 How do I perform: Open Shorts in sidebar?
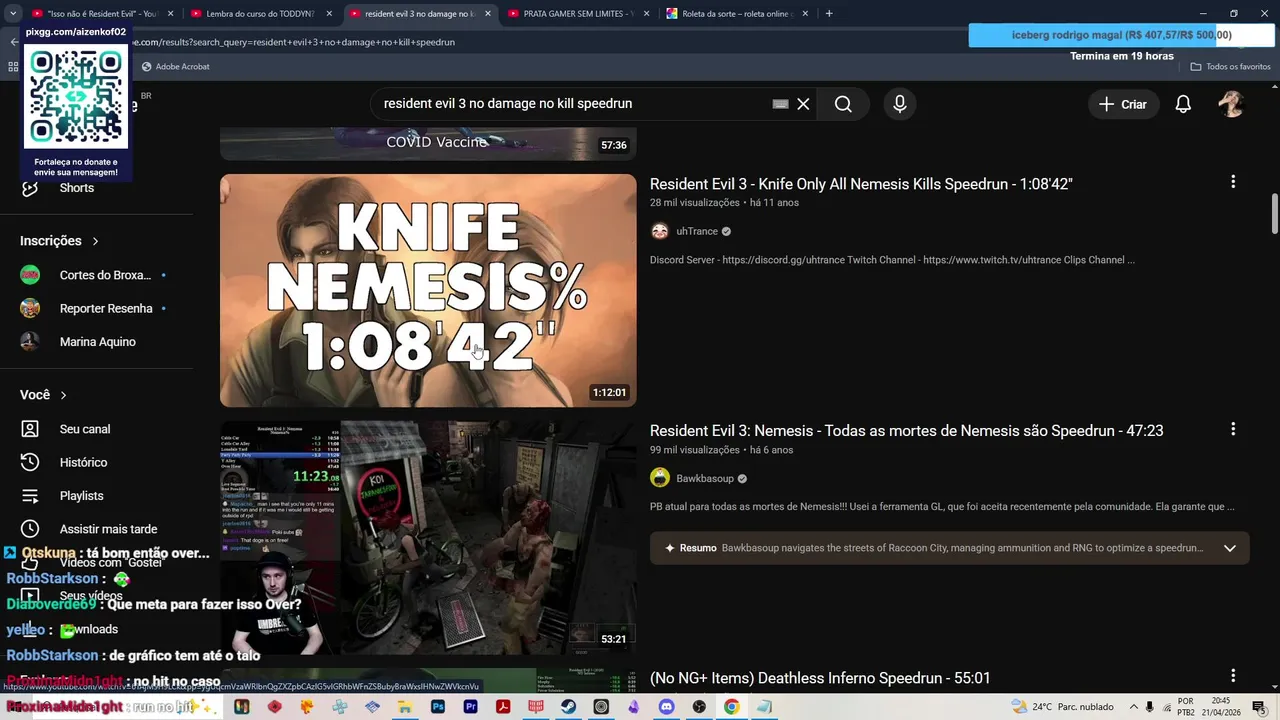pyautogui.click(x=76, y=188)
